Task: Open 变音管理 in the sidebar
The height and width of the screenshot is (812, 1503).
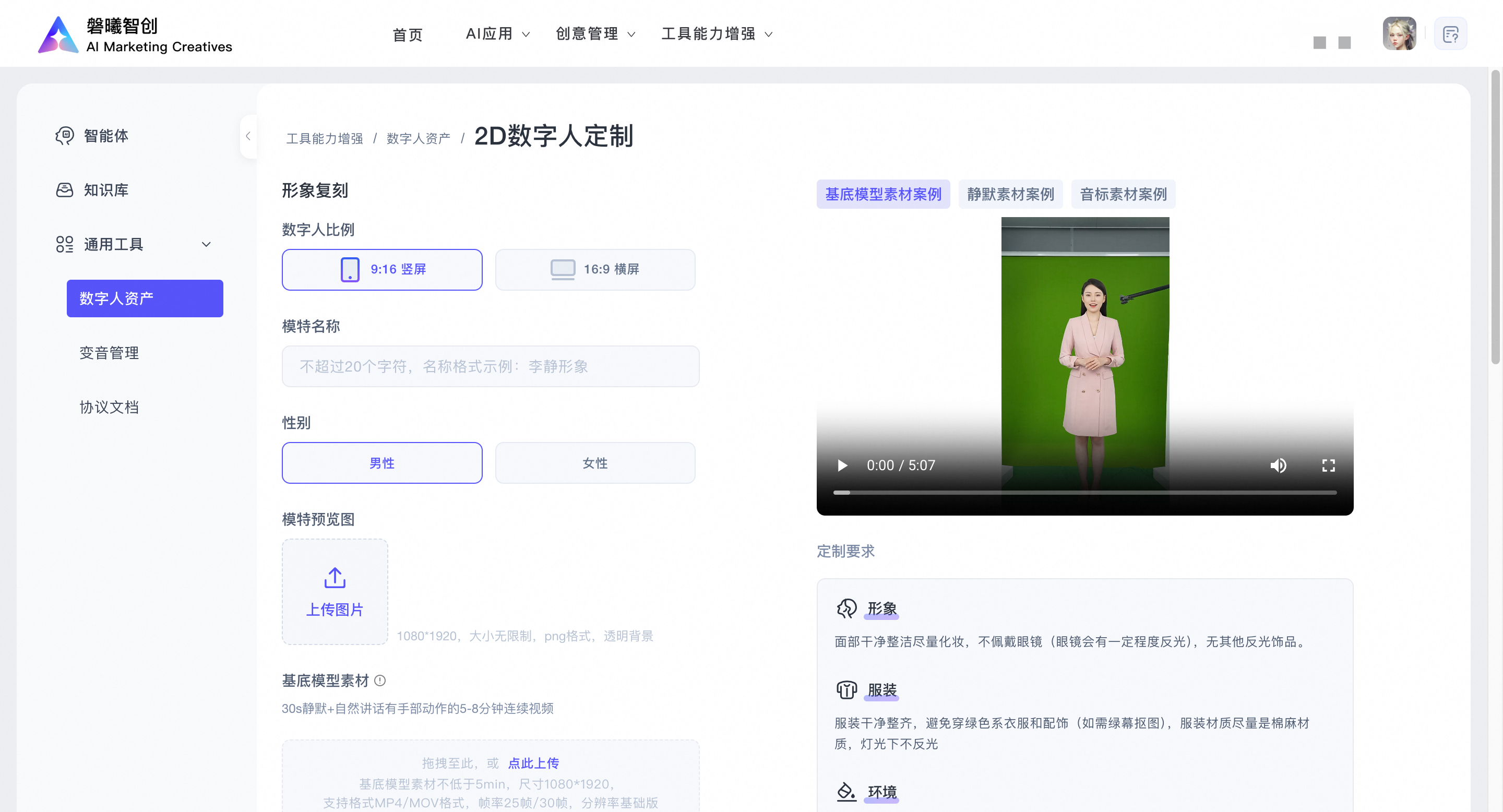Action: tap(109, 353)
